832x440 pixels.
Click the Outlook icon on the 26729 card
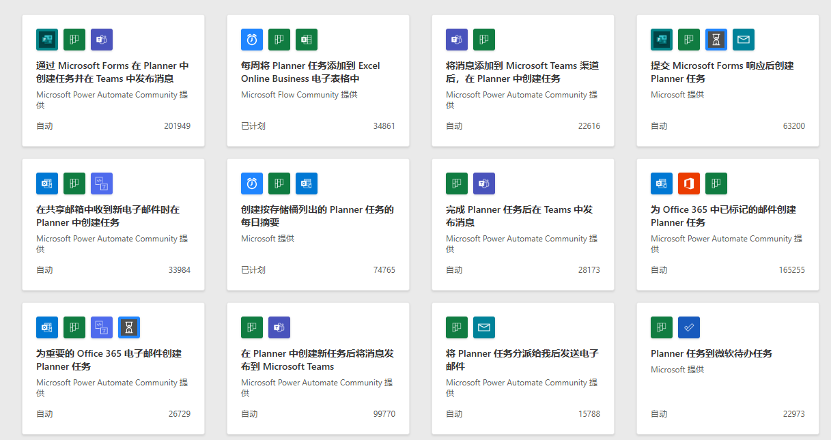pyautogui.click(x=47, y=327)
